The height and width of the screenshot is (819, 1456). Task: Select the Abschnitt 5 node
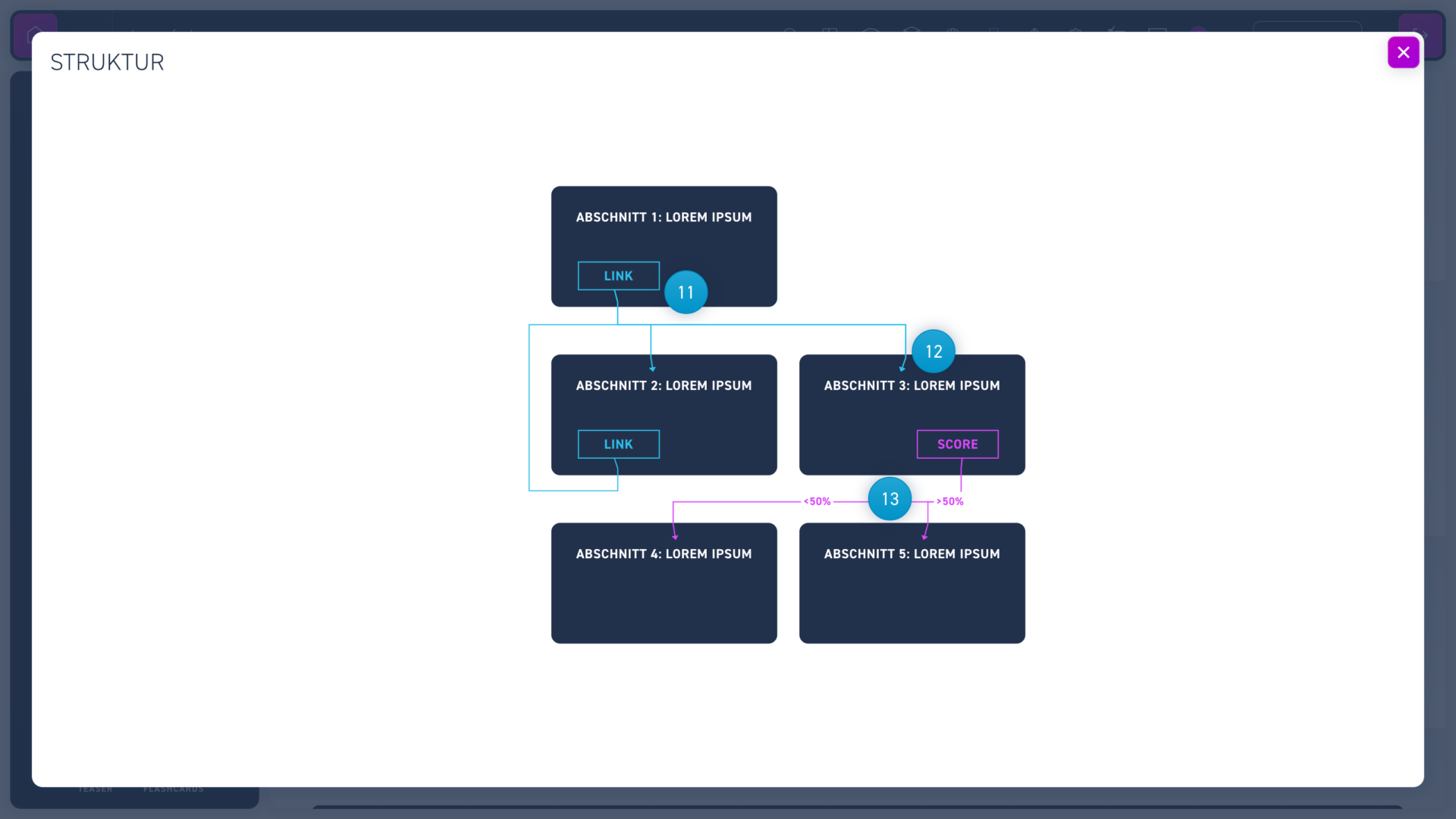coord(912,591)
